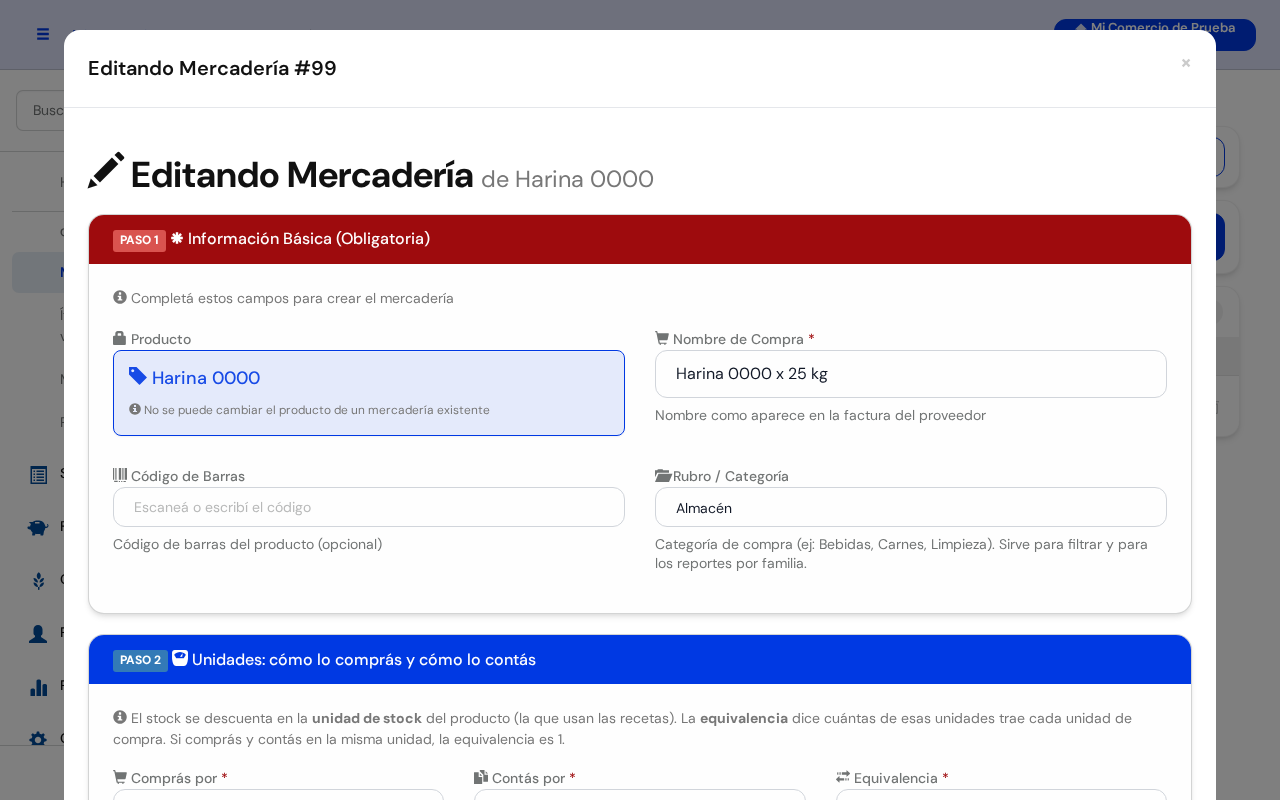Click the bar chart icon in background sidebar
The height and width of the screenshot is (800, 1280).
click(x=38, y=686)
